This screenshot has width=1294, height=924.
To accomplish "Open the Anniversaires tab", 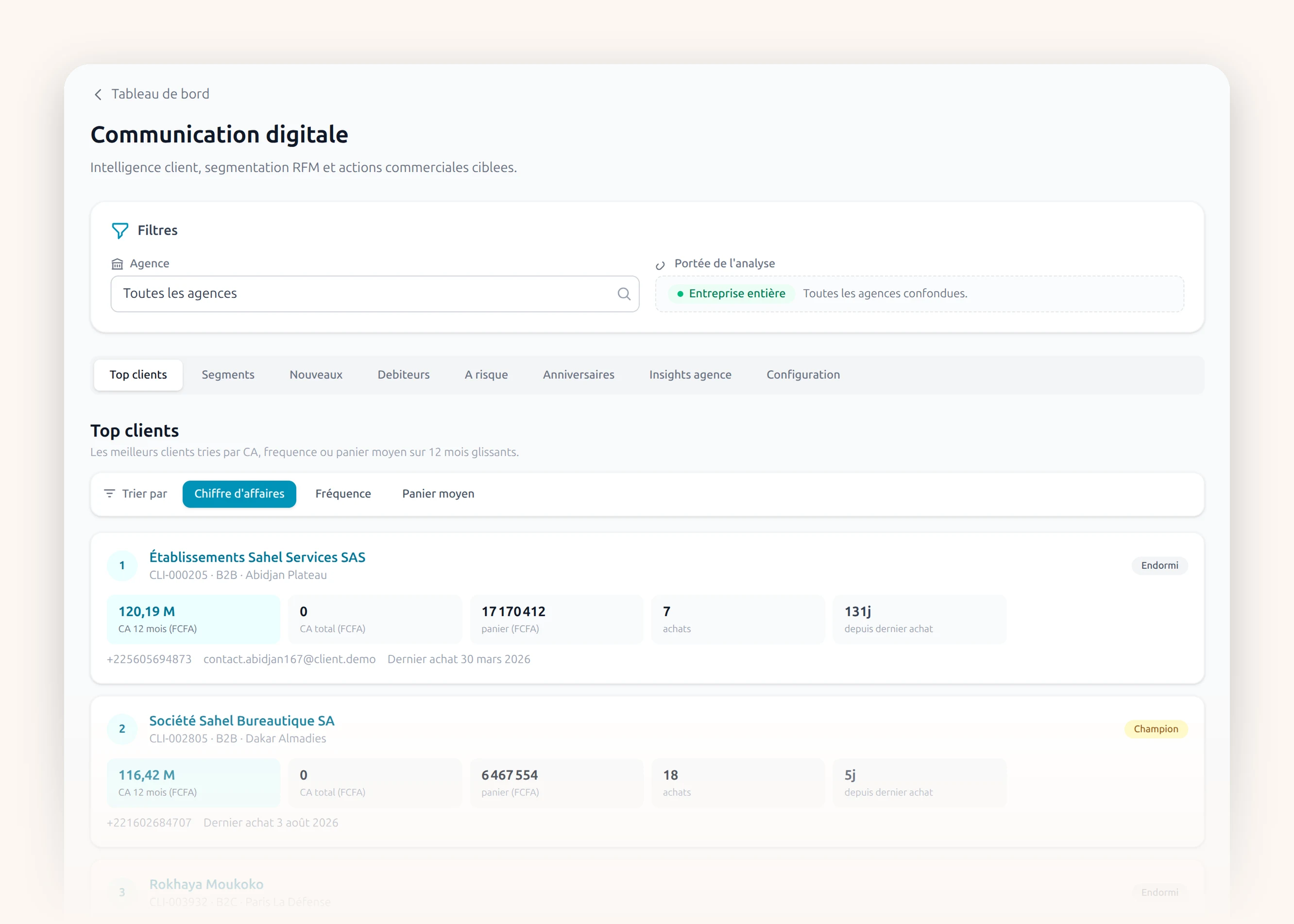I will (x=579, y=375).
